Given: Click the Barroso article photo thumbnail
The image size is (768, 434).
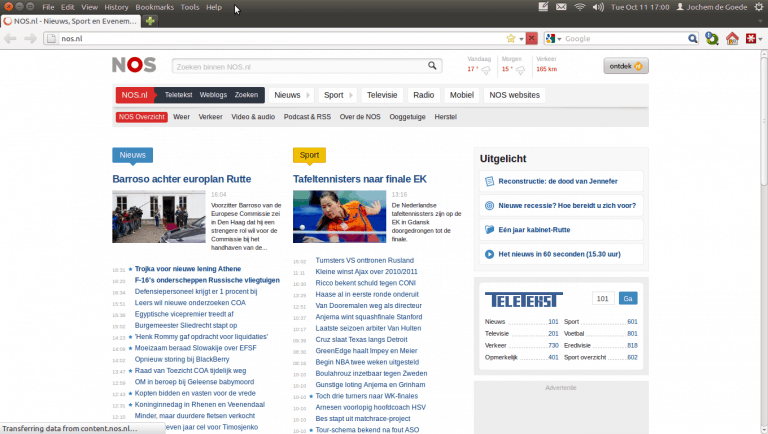Looking at the screenshot, I should pos(159,217).
